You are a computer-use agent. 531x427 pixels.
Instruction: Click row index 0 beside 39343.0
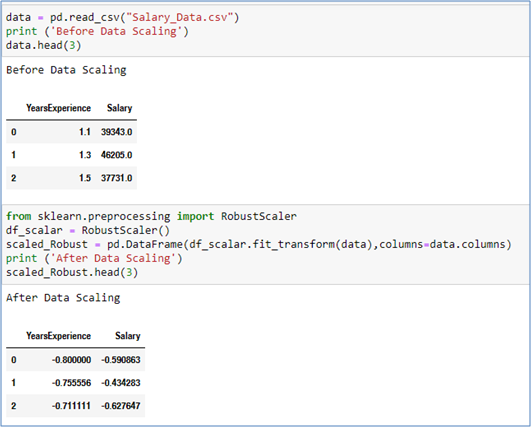[x=14, y=132]
